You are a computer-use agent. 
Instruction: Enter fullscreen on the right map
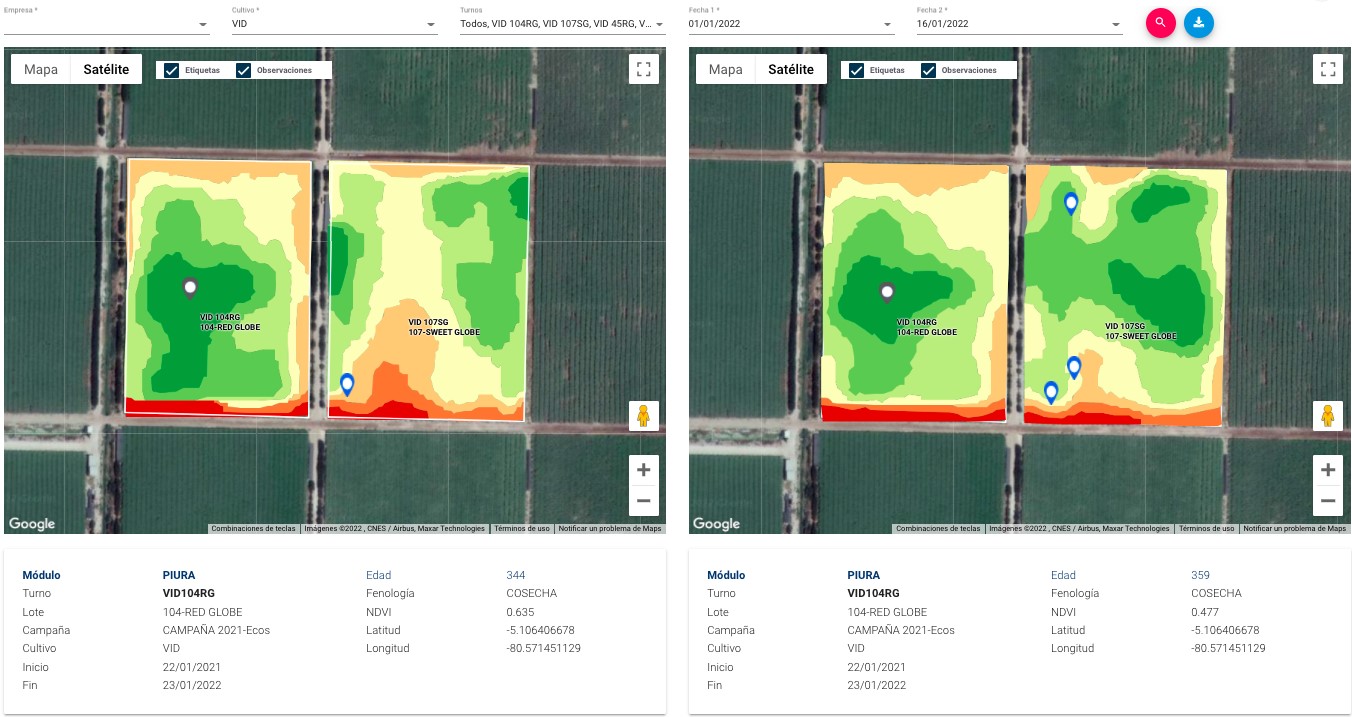tap(1328, 69)
